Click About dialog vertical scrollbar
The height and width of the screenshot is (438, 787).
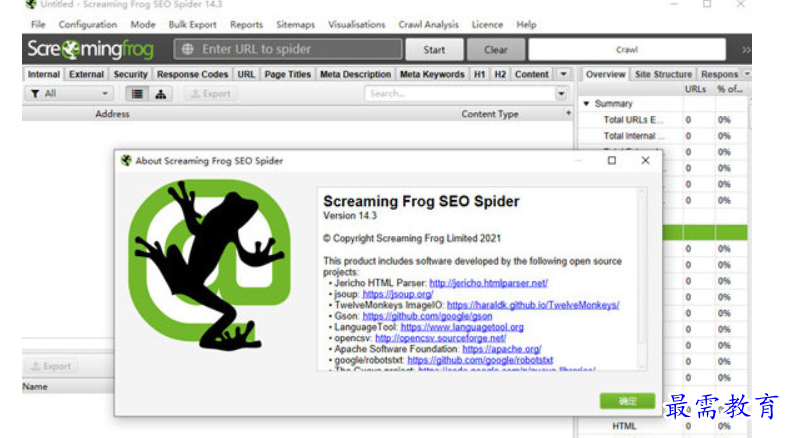click(642, 279)
